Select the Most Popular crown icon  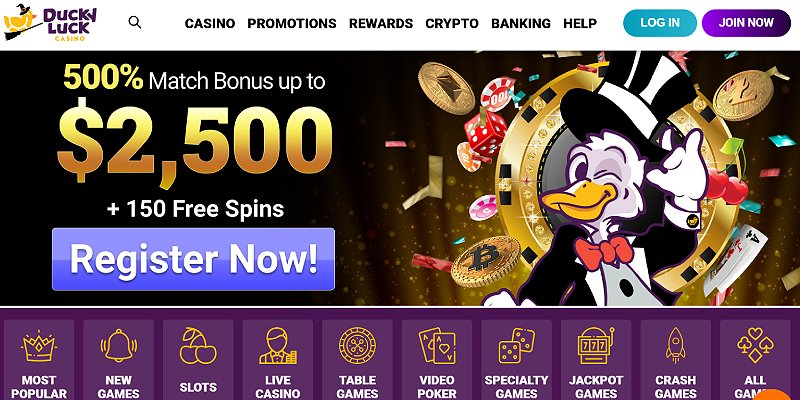pos(39,345)
